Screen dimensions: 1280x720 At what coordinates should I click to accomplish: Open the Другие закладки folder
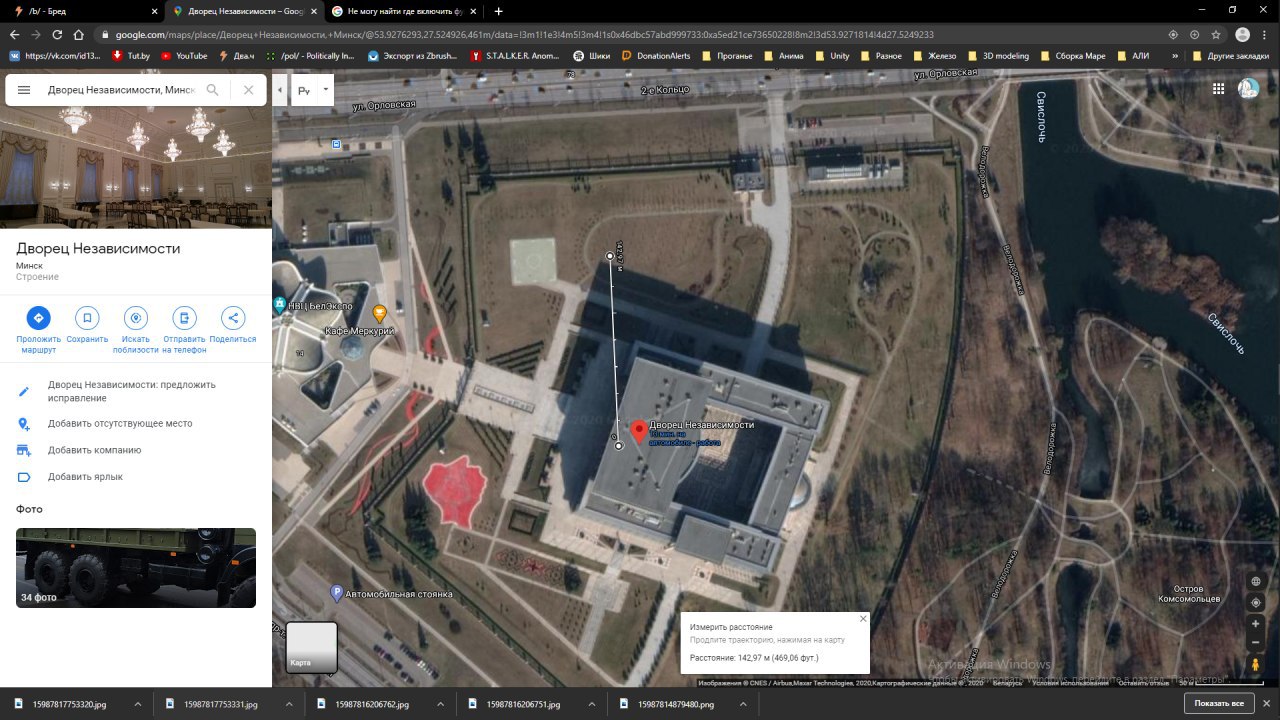click(1229, 56)
